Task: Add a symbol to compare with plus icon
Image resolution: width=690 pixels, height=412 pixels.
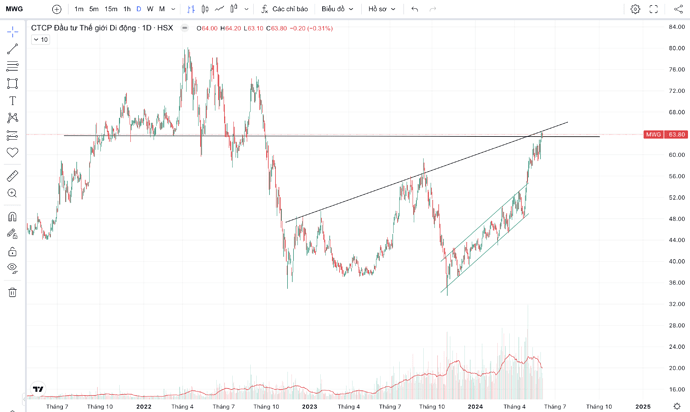Action: pyautogui.click(x=57, y=9)
